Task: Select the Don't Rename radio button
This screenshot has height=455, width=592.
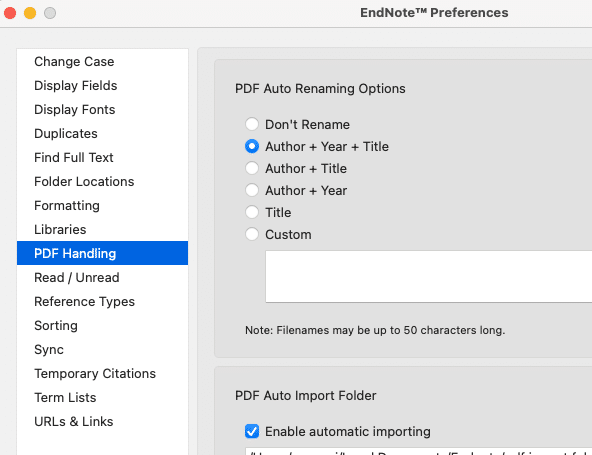Action: [x=252, y=124]
